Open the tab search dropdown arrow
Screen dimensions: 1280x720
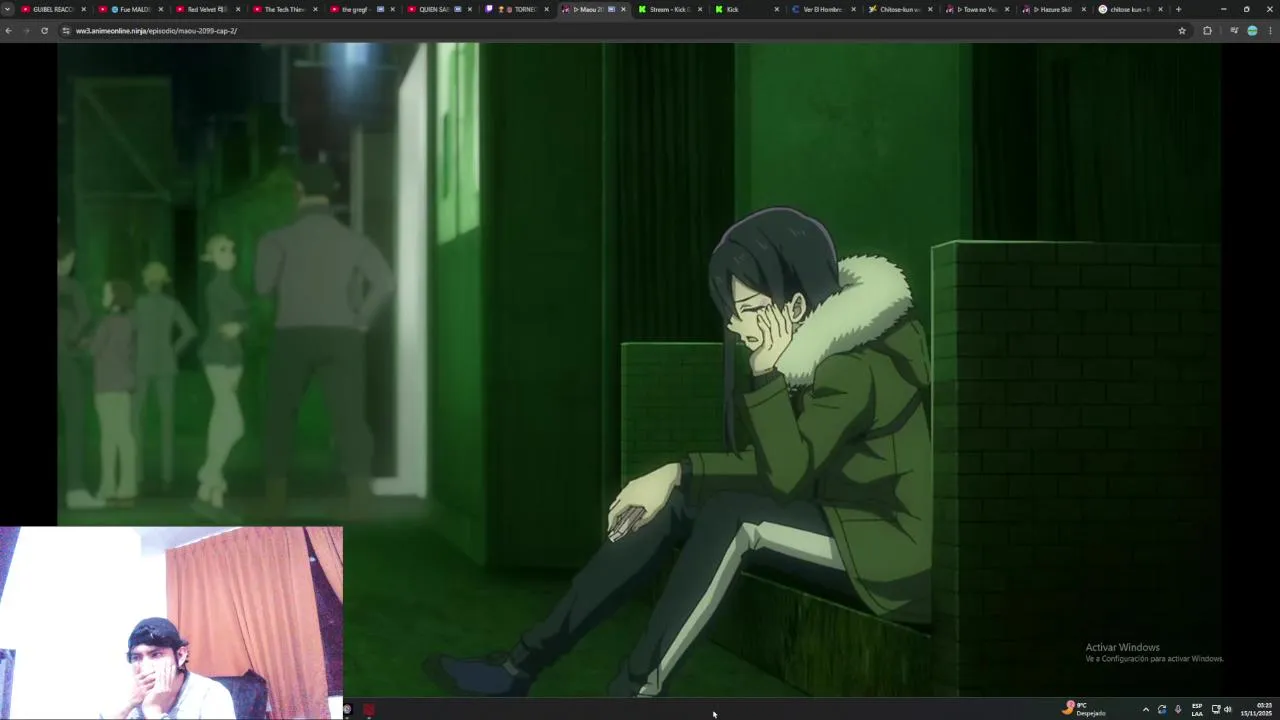click(x=8, y=9)
